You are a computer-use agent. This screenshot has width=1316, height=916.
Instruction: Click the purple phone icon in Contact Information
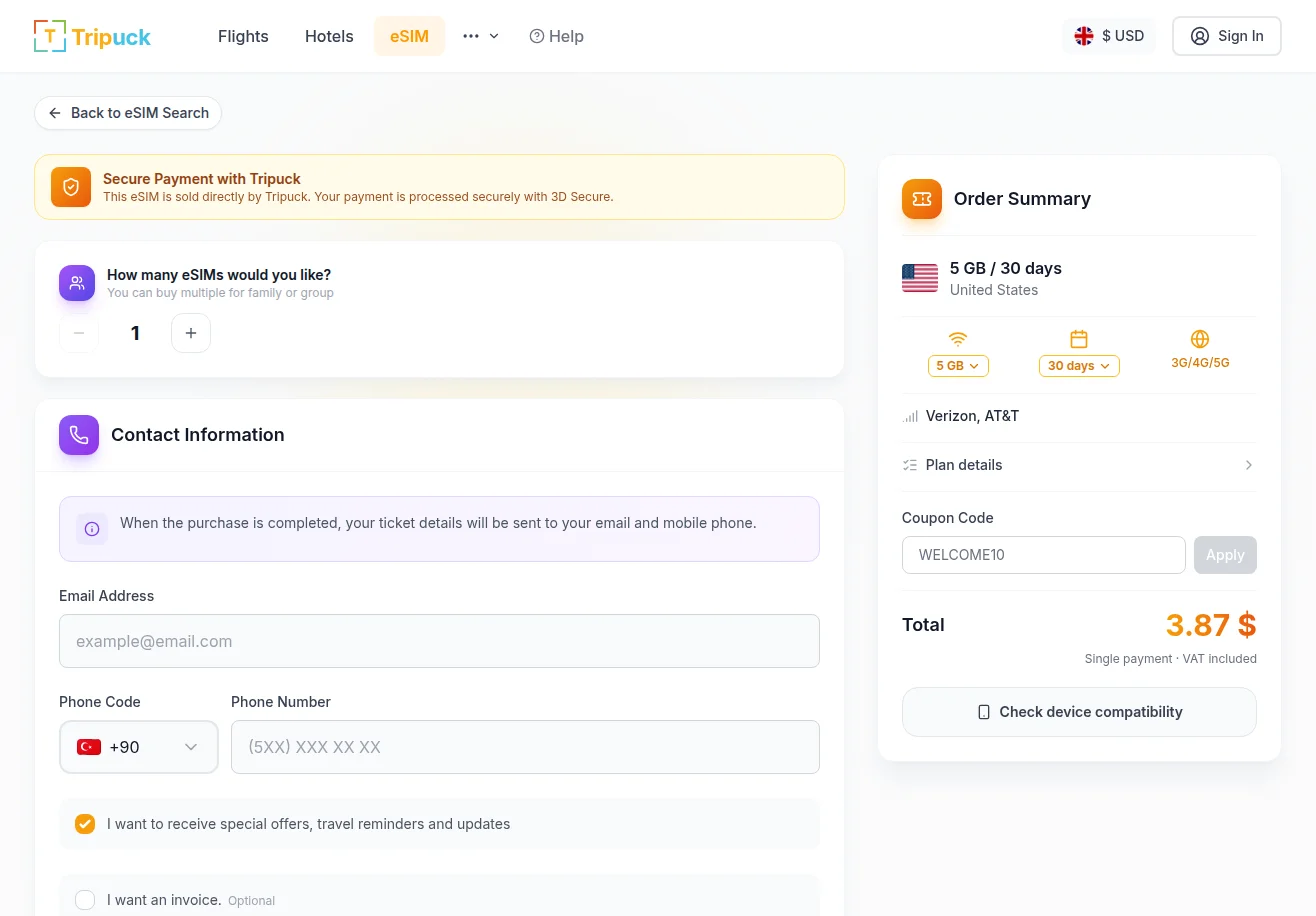[x=79, y=435]
